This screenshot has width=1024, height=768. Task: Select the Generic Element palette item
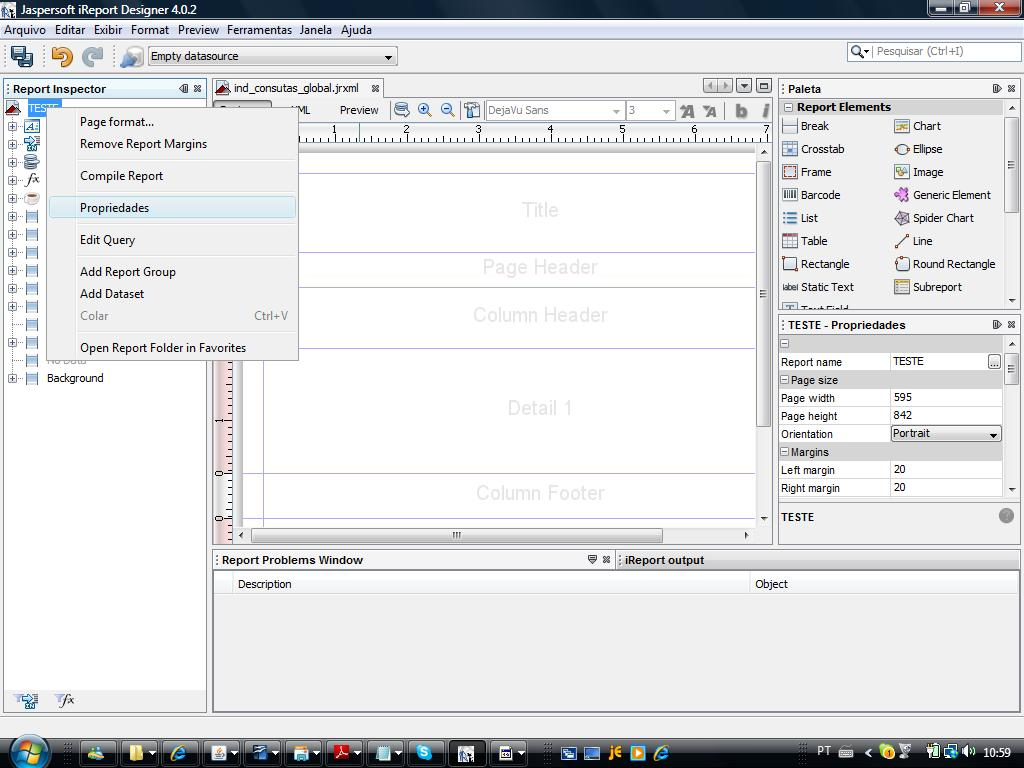click(x=942, y=195)
